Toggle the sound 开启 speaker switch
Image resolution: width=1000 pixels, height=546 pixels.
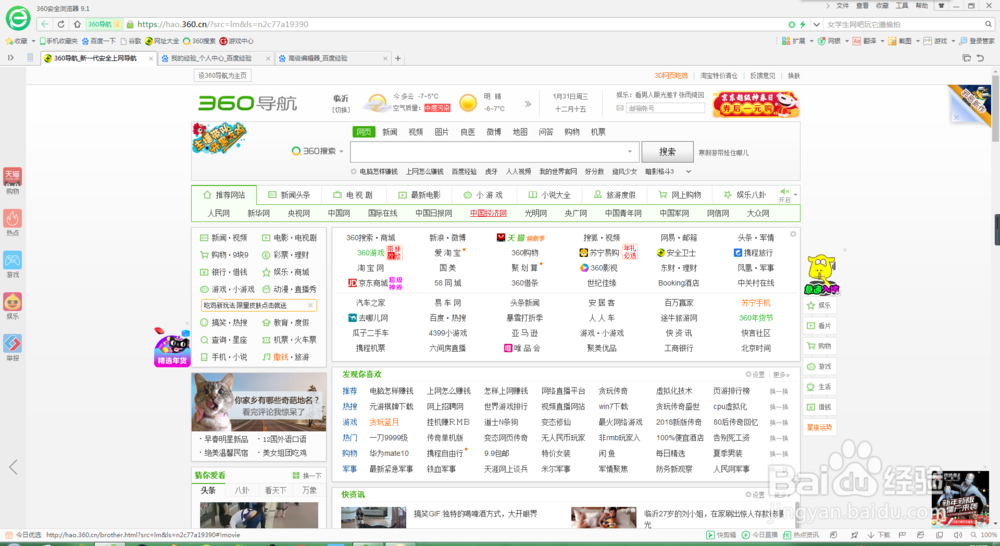784,195
